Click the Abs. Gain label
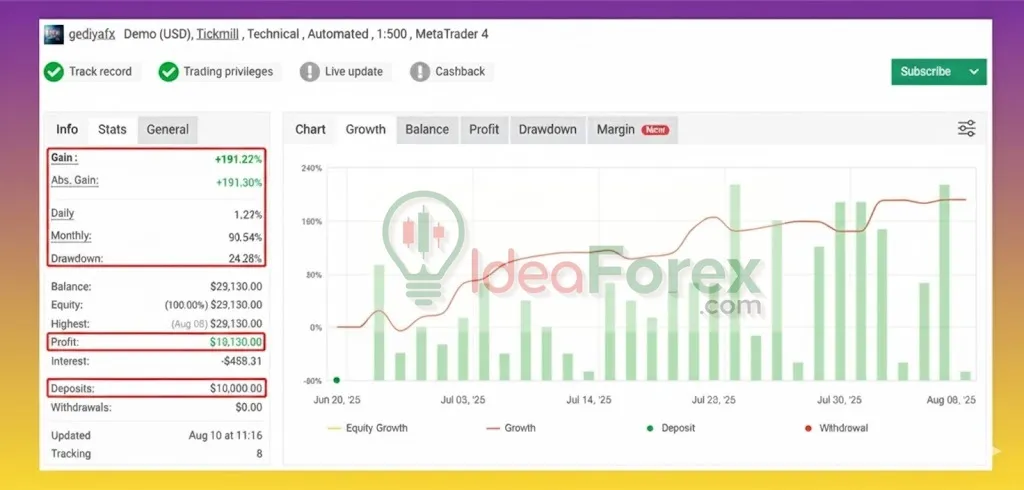Screen dimensions: 1024x490 click(74, 180)
